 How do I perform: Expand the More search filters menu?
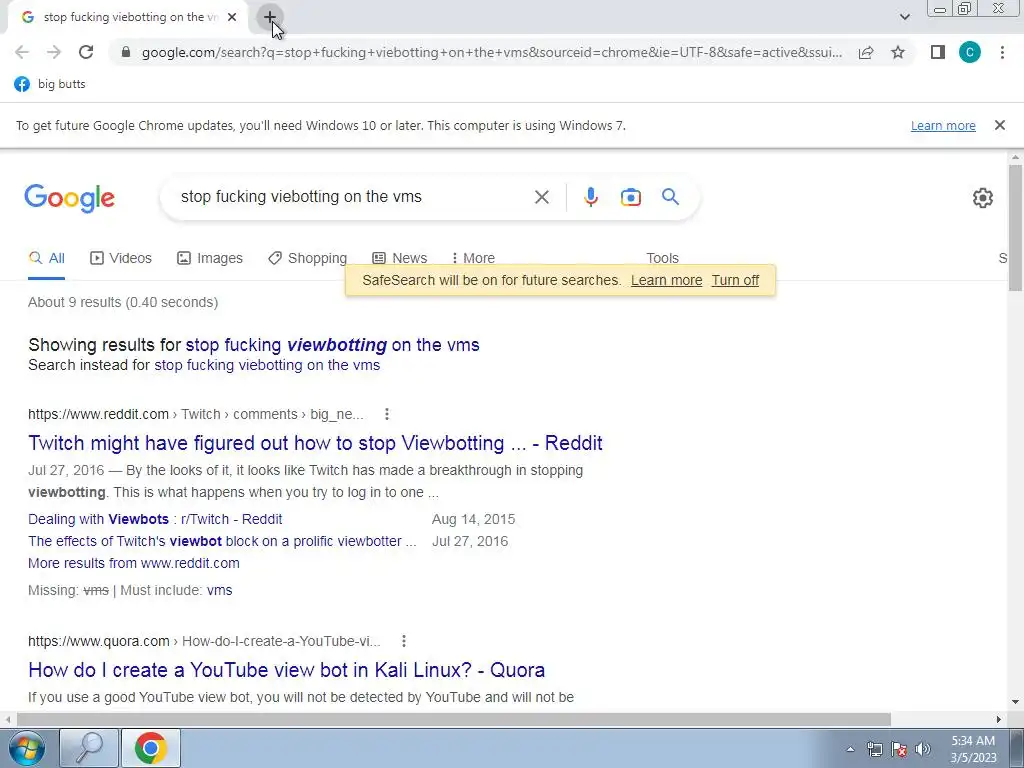pyautogui.click(x=473, y=258)
